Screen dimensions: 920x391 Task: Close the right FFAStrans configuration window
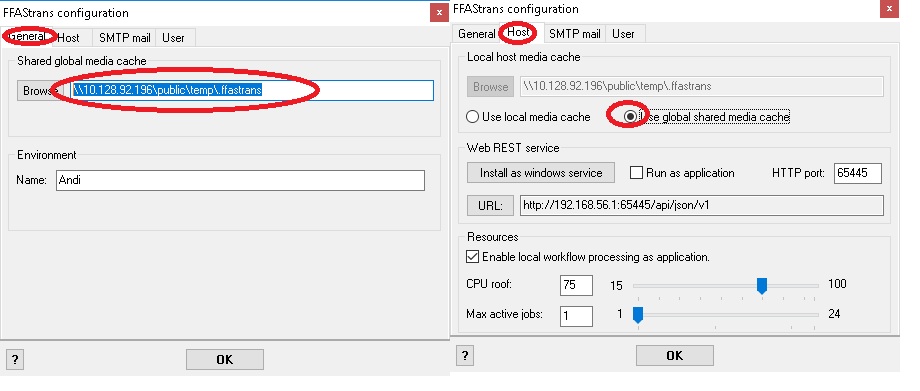(889, 9)
